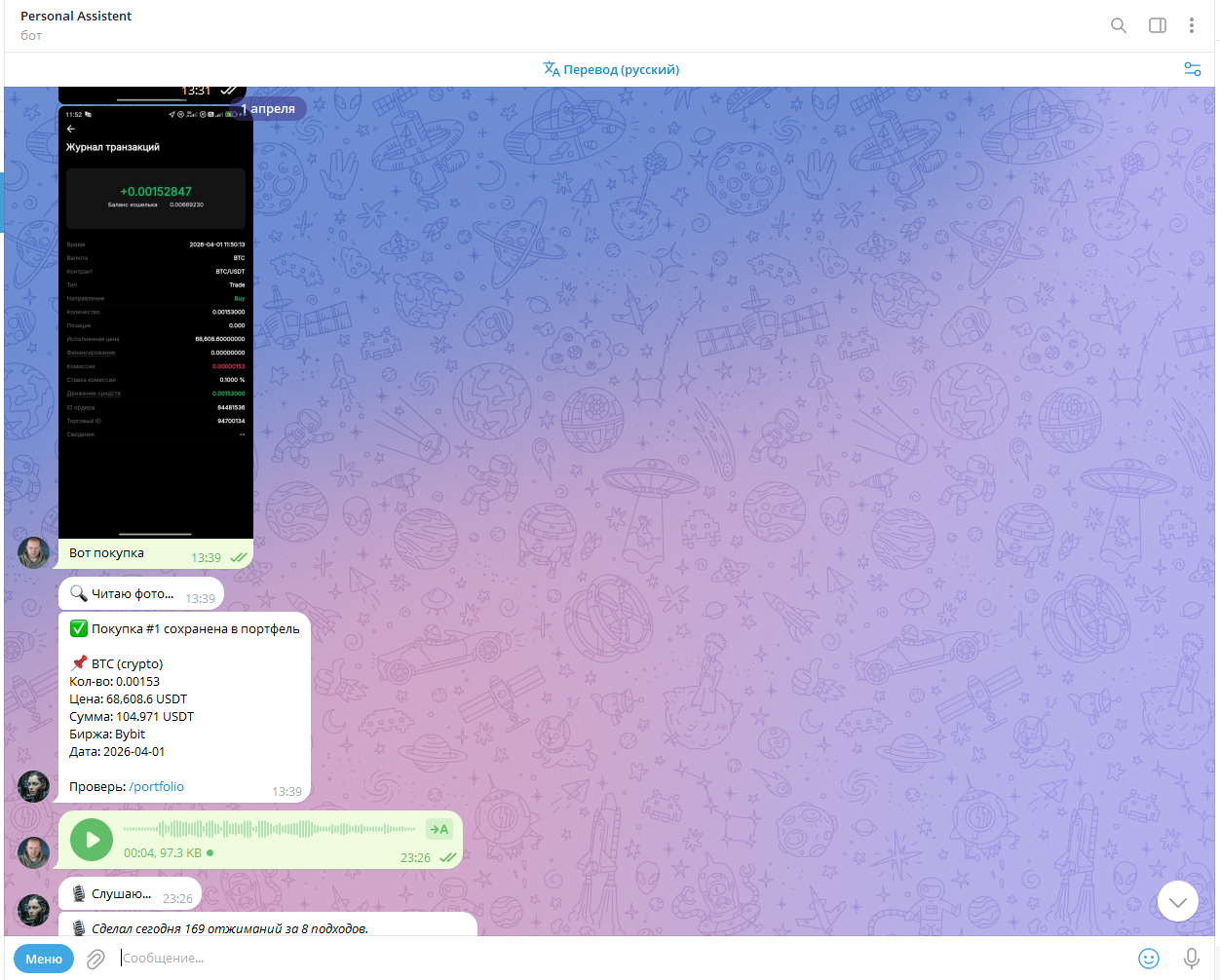The height and width of the screenshot is (980, 1220).
Task: Click the 'Кол-во: 0.00153' line
Action: click(114, 681)
